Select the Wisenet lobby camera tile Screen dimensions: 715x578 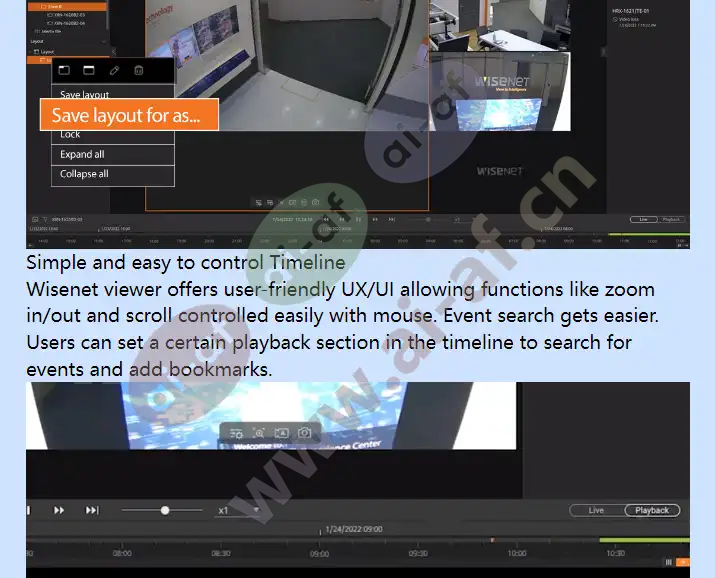point(500,92)
